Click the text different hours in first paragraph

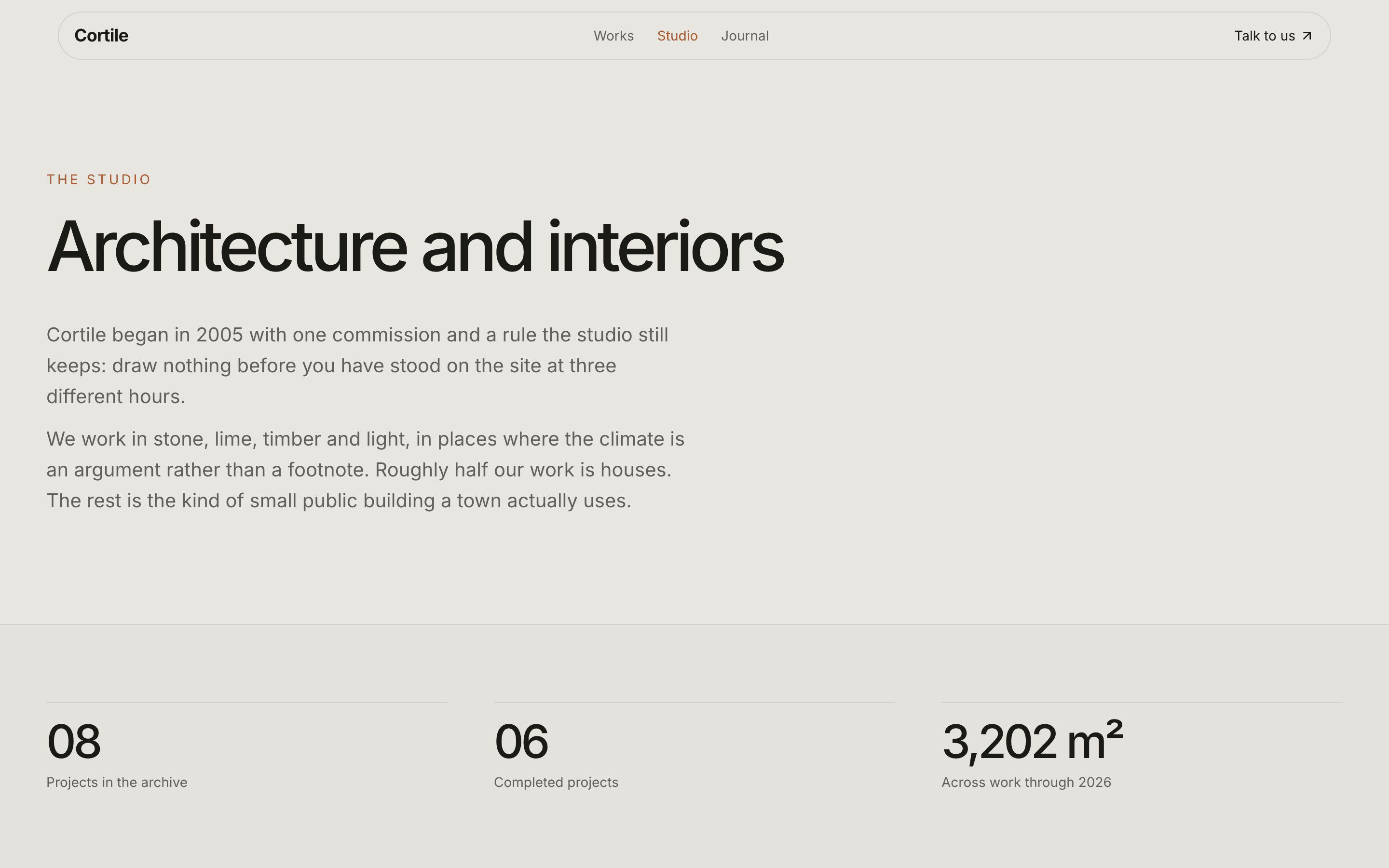(116, 397)
